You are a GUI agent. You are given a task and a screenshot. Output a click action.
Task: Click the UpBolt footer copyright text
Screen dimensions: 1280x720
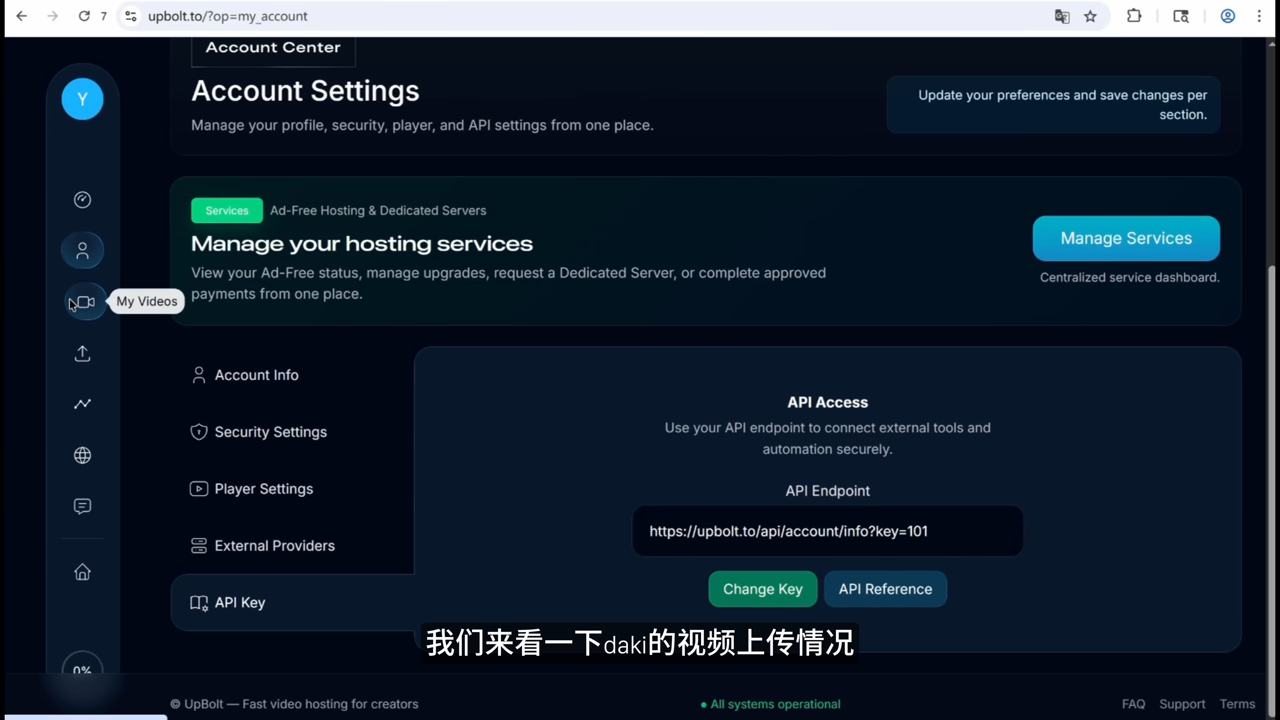point(294,704)
